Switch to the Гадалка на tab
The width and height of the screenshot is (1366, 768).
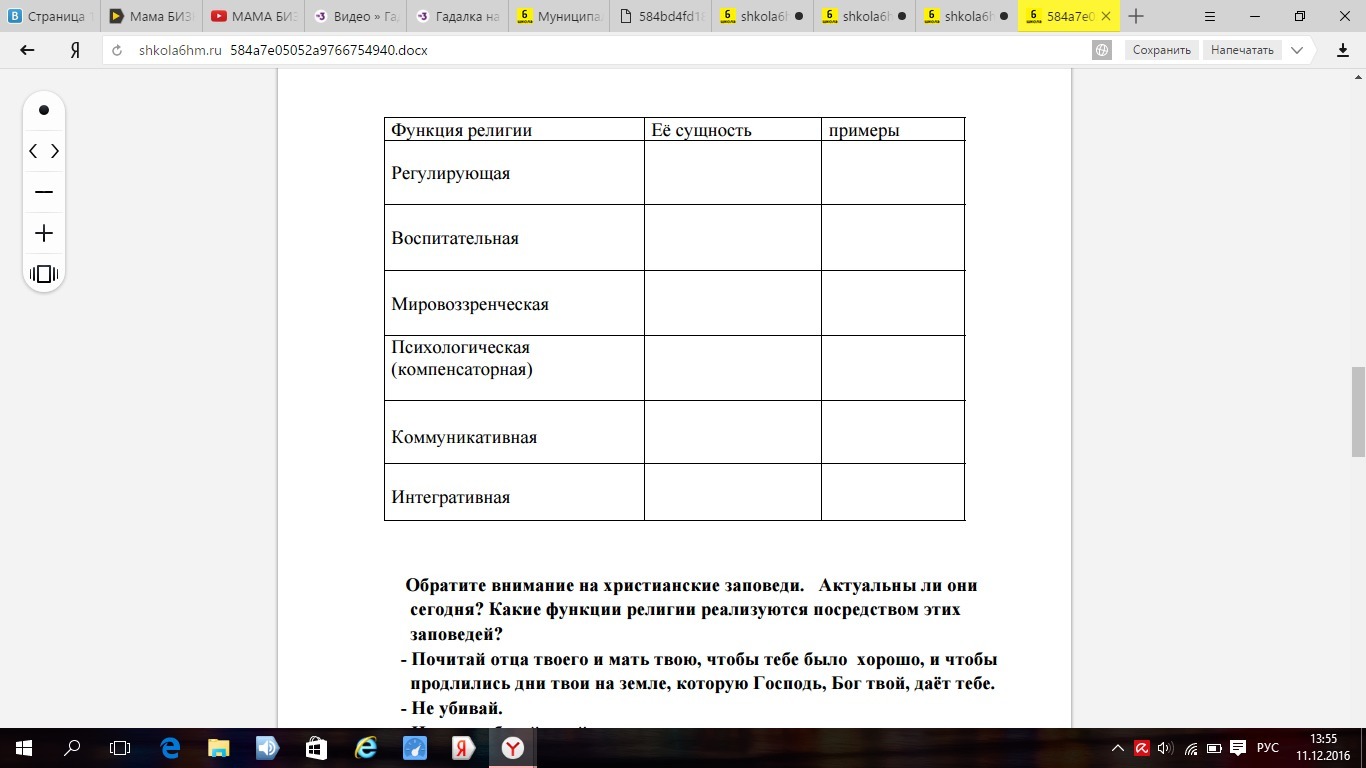[x=458, y=16]
